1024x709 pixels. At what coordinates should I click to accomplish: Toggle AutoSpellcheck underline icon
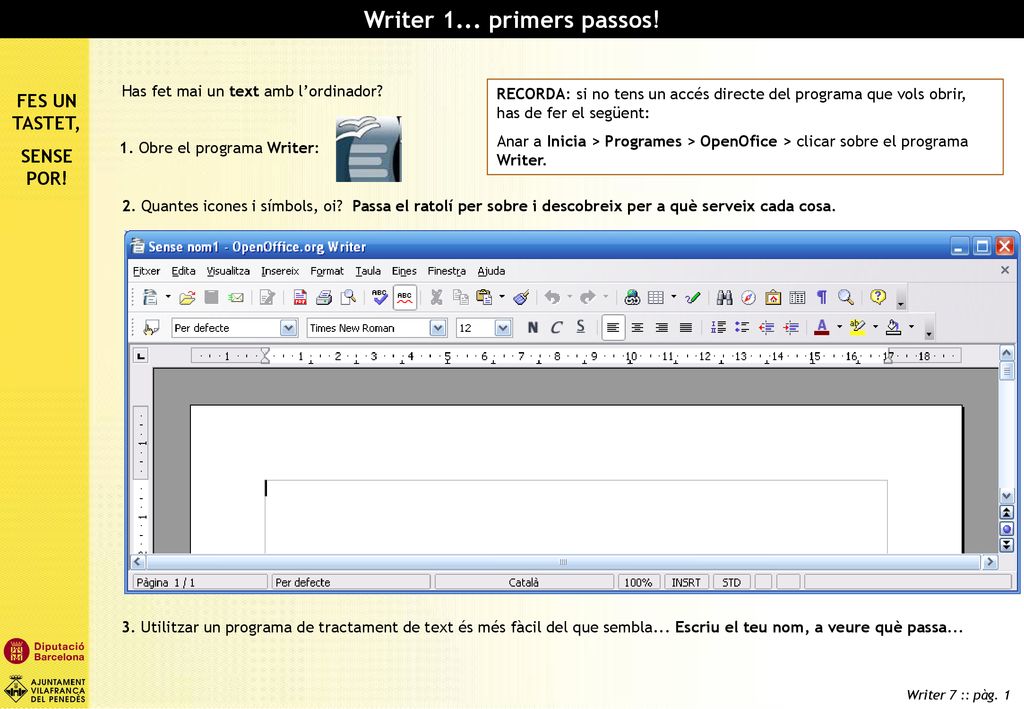pyautogui.click(x=405, y=298)
